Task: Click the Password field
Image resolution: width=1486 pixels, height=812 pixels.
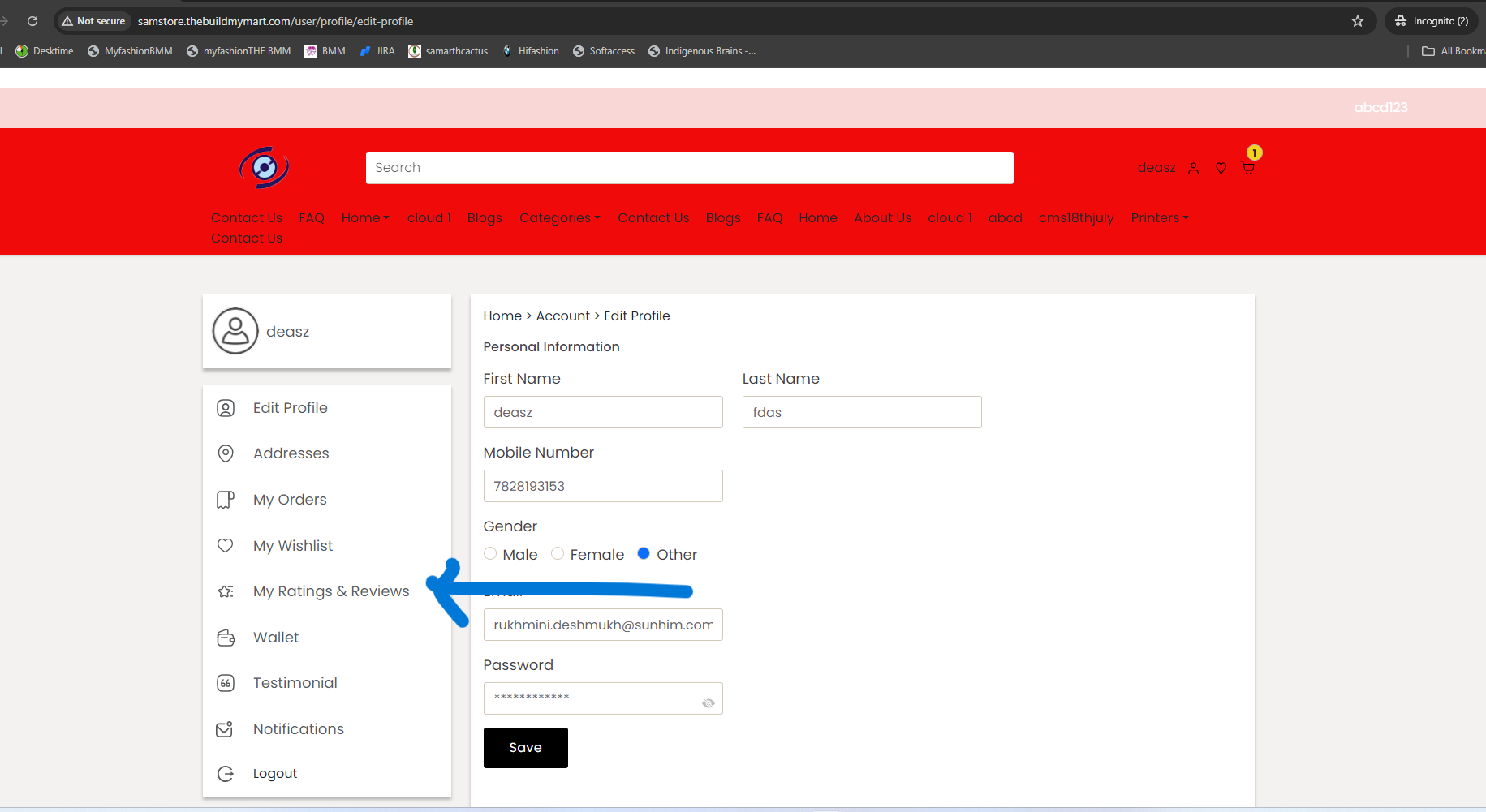Action: click(x=603, y=698)
